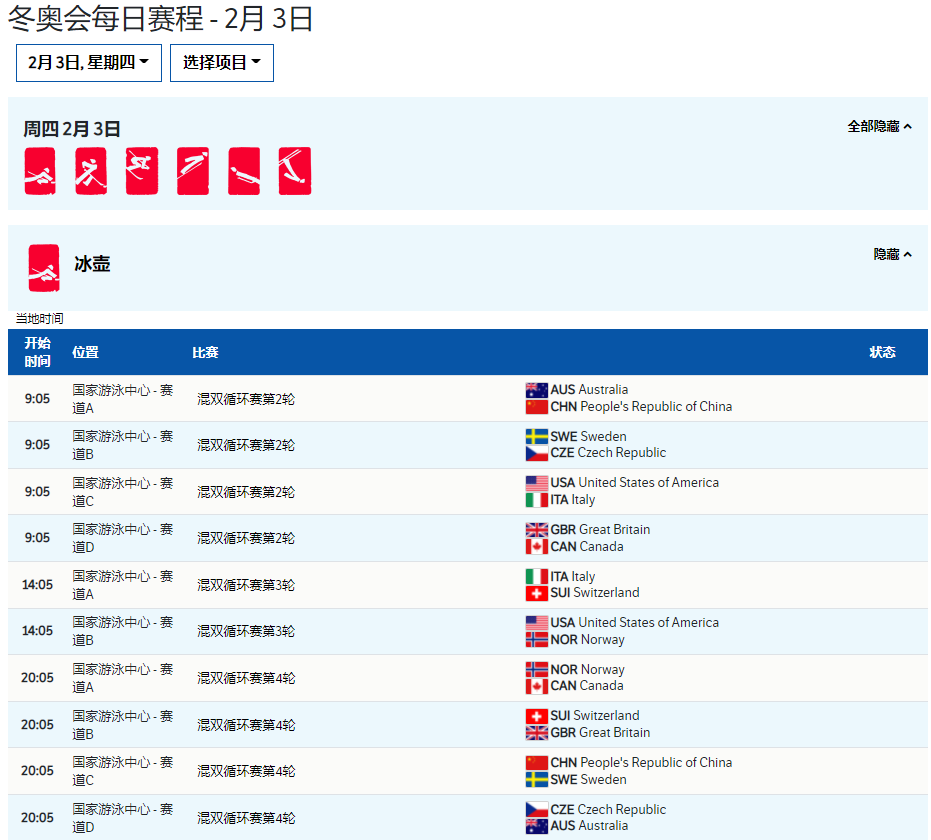Choose the luge sport icon
The image size is (931, 840).
244,171
